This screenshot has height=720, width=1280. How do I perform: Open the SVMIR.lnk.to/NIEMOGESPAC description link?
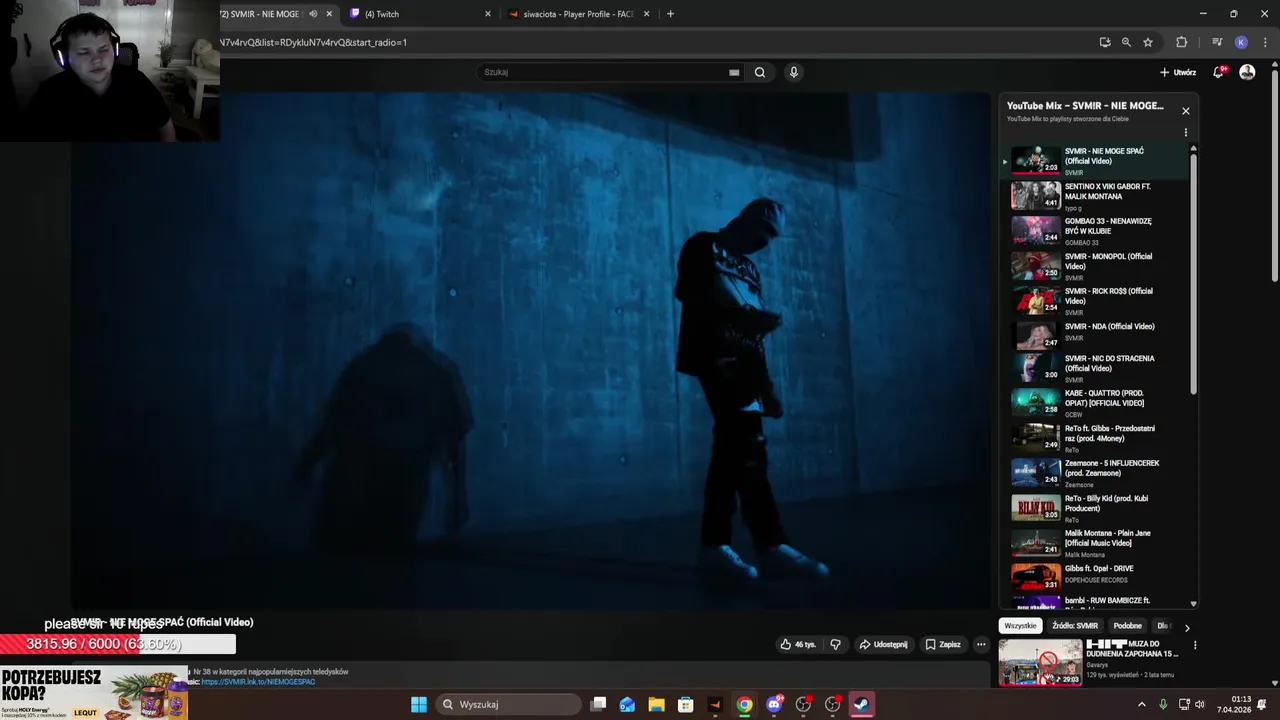[x=258, y=682]
